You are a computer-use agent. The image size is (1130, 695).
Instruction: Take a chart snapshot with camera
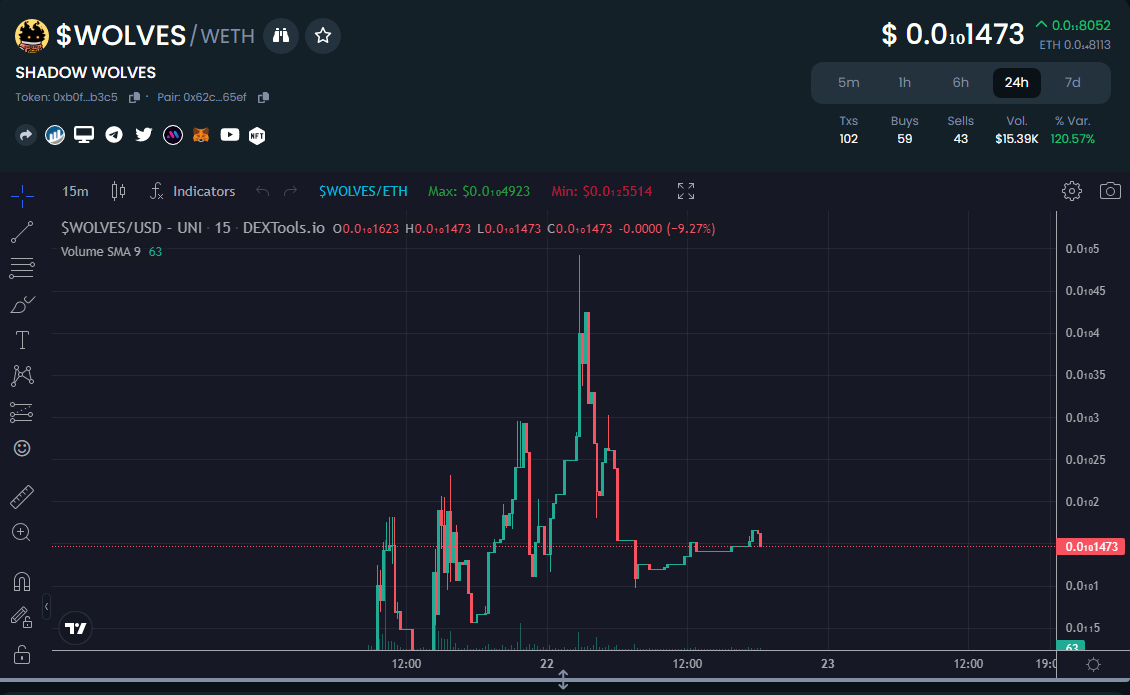(x=1110, y=191)
